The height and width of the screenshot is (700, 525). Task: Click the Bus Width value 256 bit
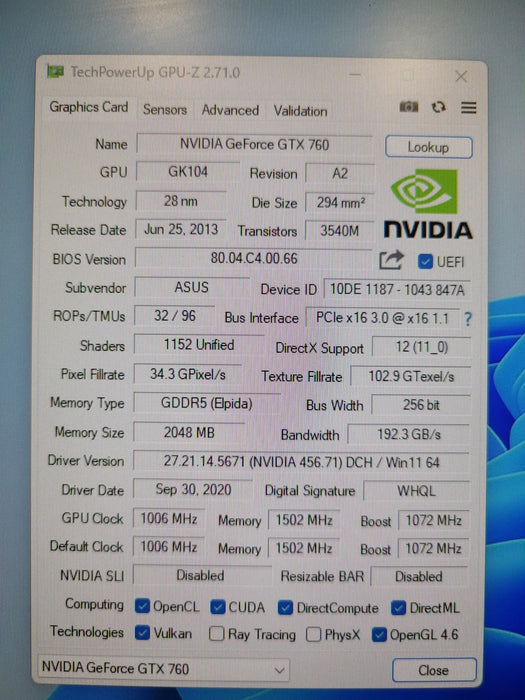[x=421, y=405]
